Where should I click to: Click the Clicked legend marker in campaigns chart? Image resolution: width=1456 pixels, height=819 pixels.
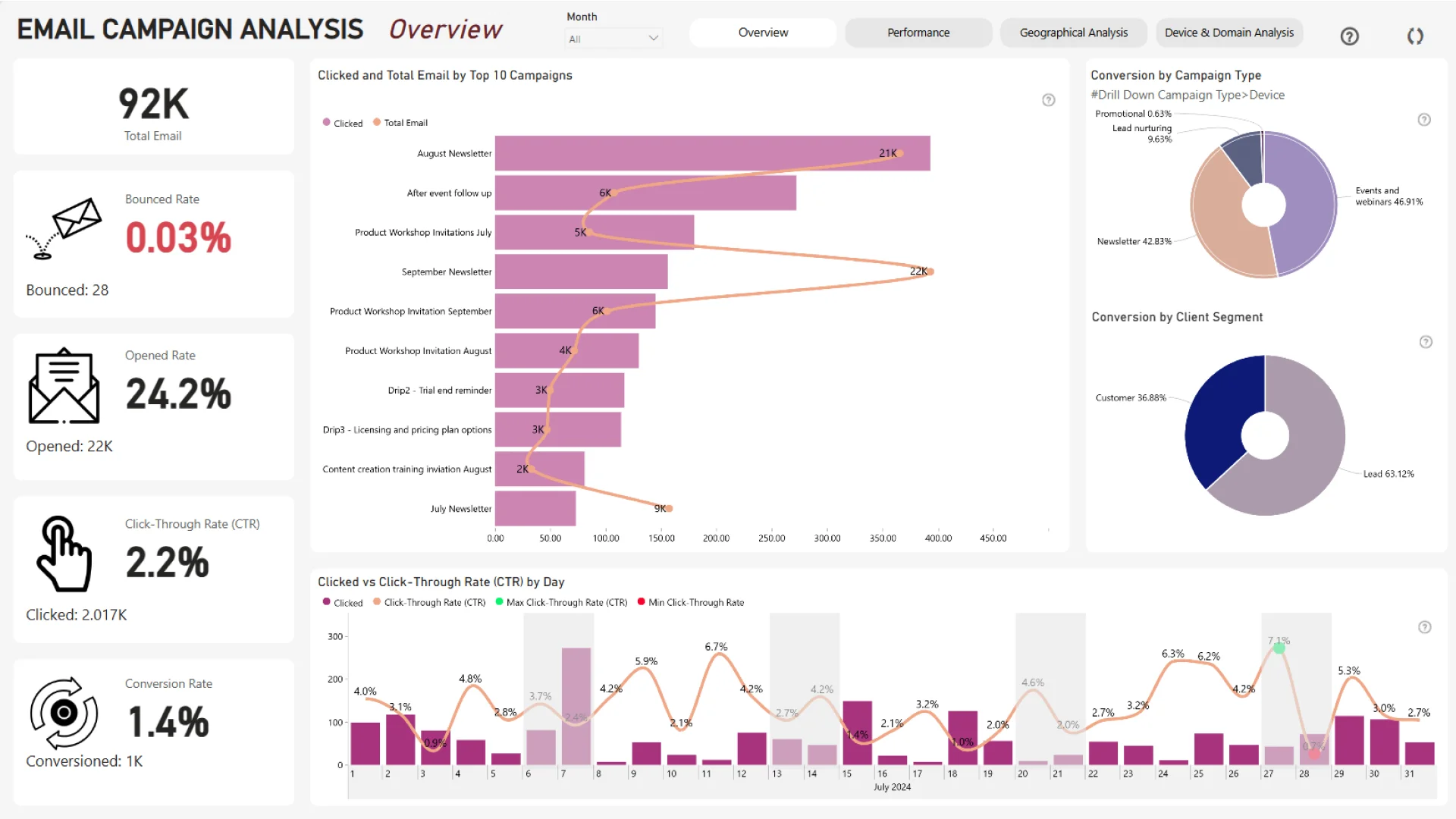pos(327,122)
